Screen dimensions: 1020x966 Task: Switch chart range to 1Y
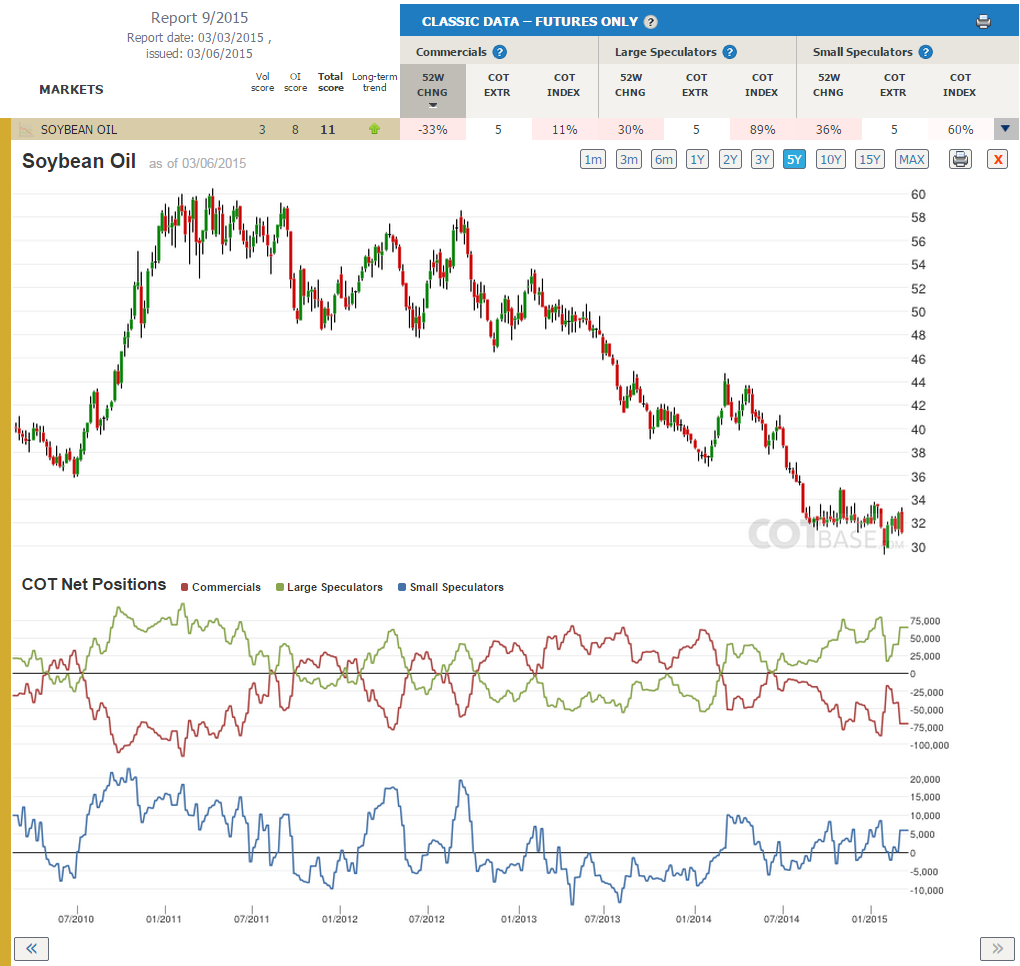point(697,159)
